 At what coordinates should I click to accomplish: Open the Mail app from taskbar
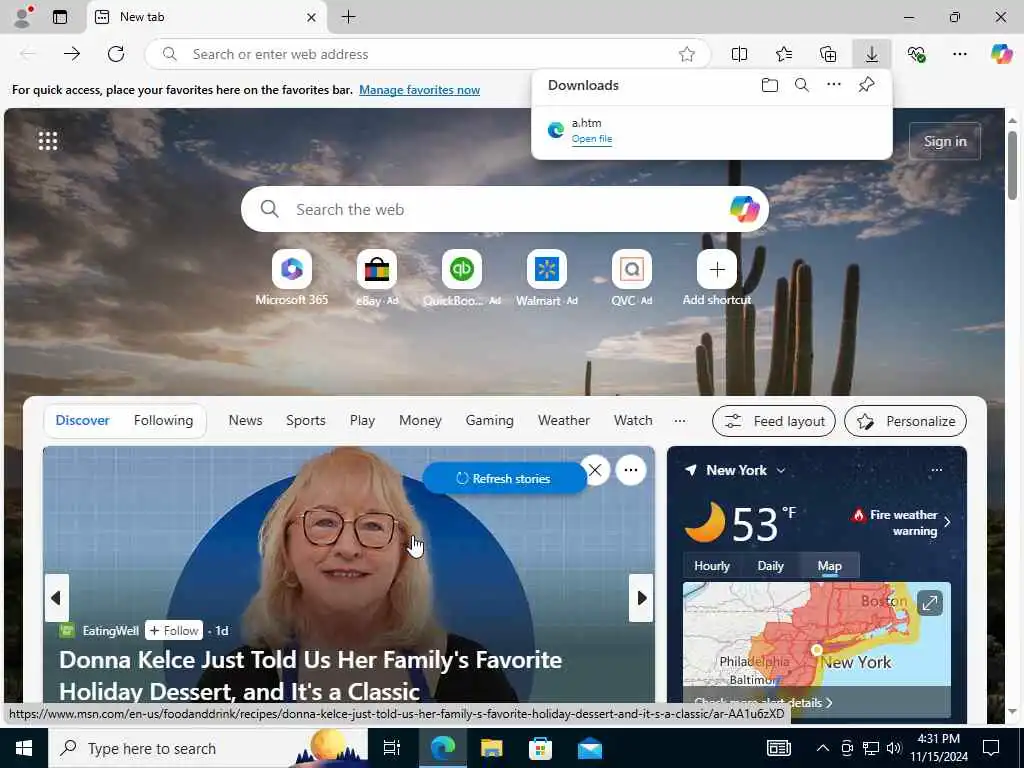[590, 748]
